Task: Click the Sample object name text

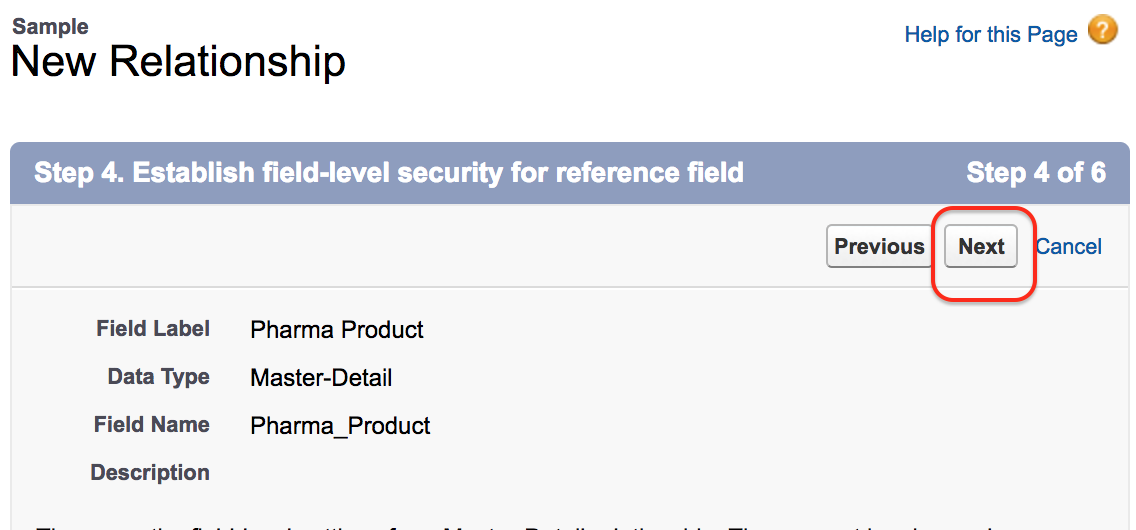Action: pyautogui.click(x=50, y=26)
